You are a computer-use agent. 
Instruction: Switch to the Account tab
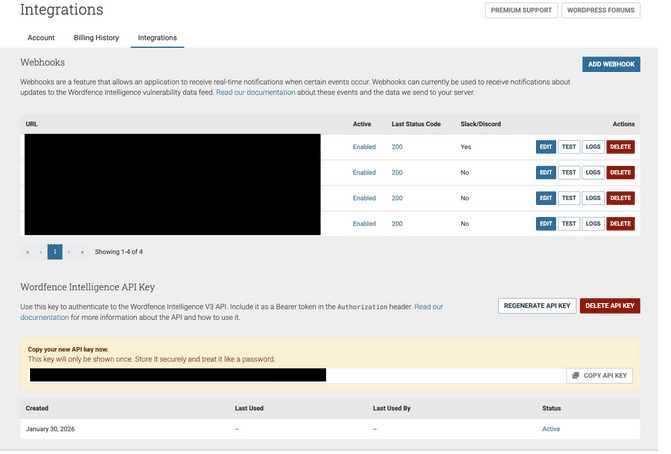[x=41, y=38]
